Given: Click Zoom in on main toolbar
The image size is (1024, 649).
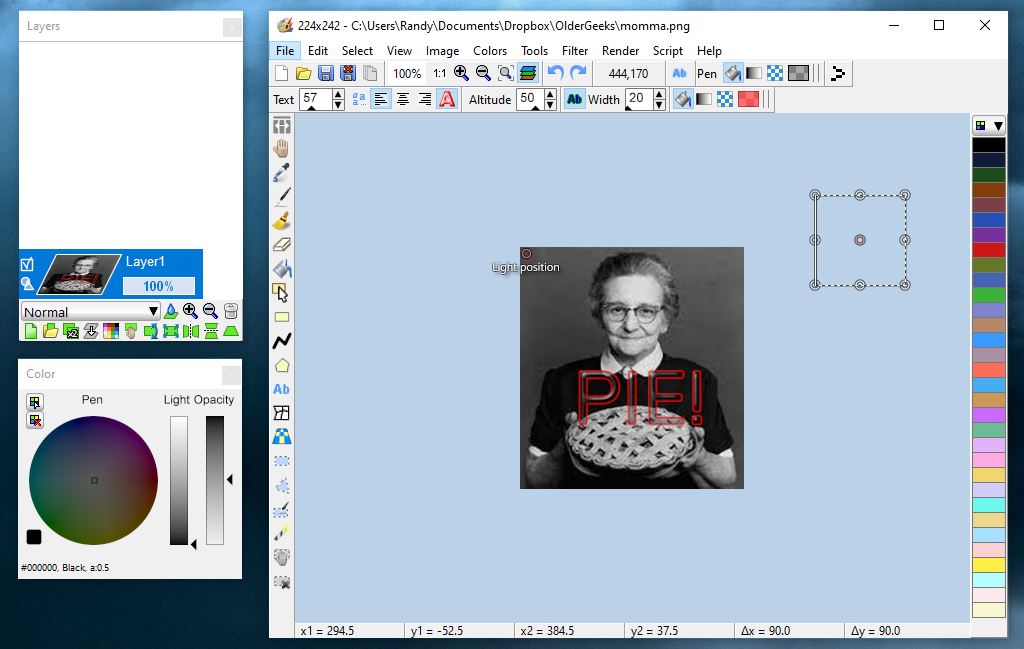Looking at the screenshot, I should pyautogui.click(x=461, y=73).
